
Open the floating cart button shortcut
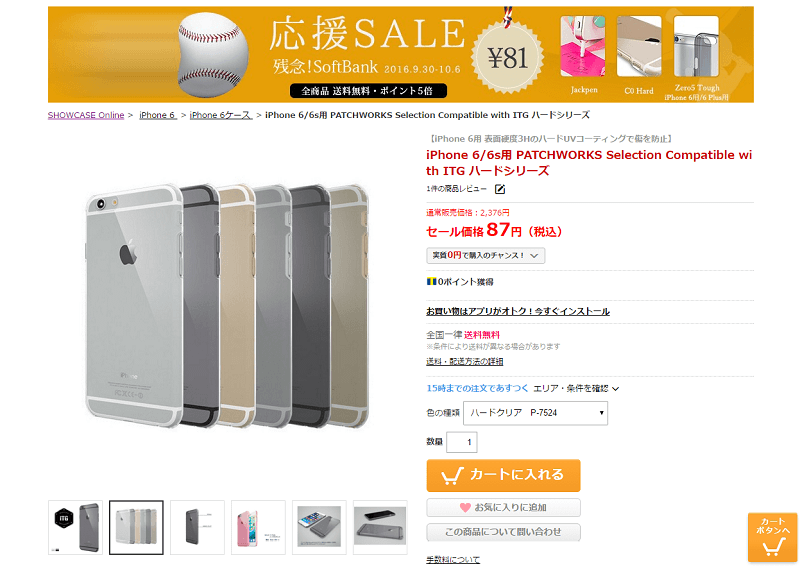[x=772, y=537]
